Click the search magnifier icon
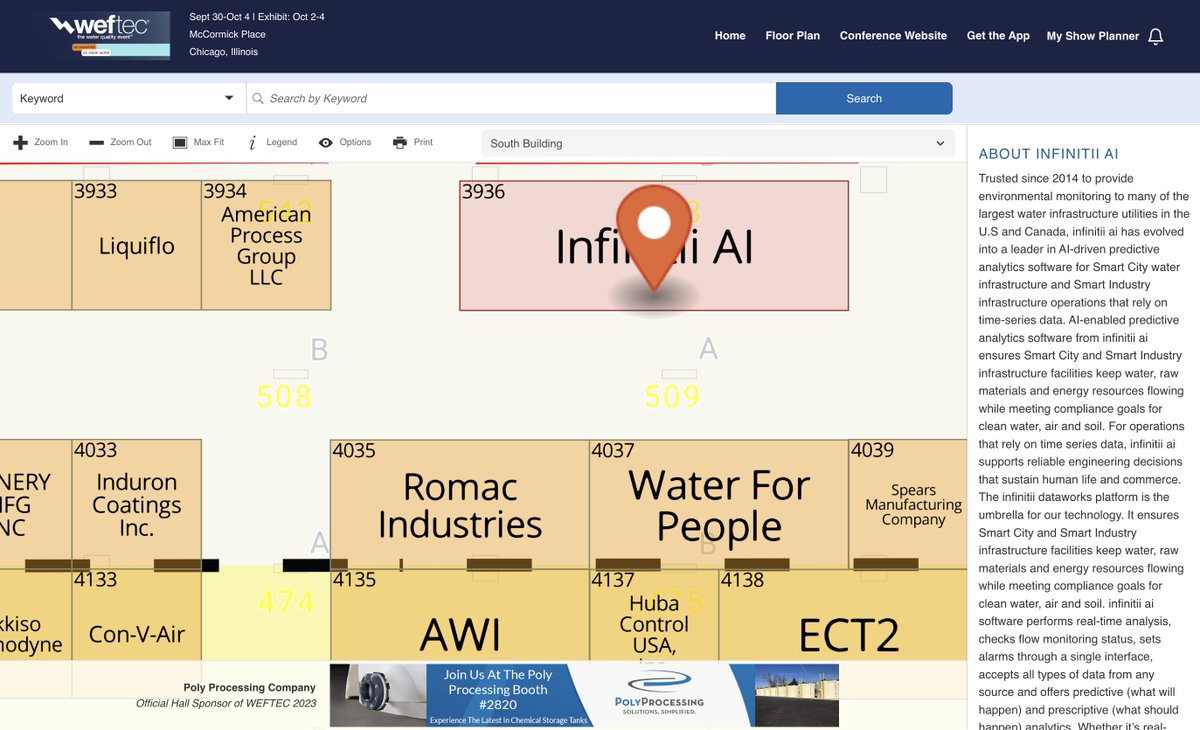Image resolution: width=1200 pixels, height=730 pixels. point(256,98)
